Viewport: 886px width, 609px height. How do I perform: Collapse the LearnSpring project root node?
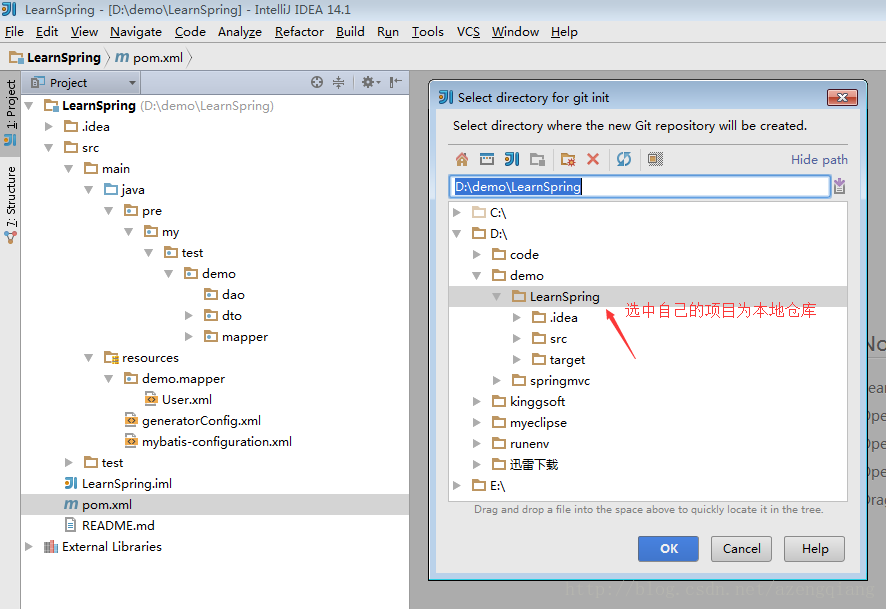coord(29,106)
